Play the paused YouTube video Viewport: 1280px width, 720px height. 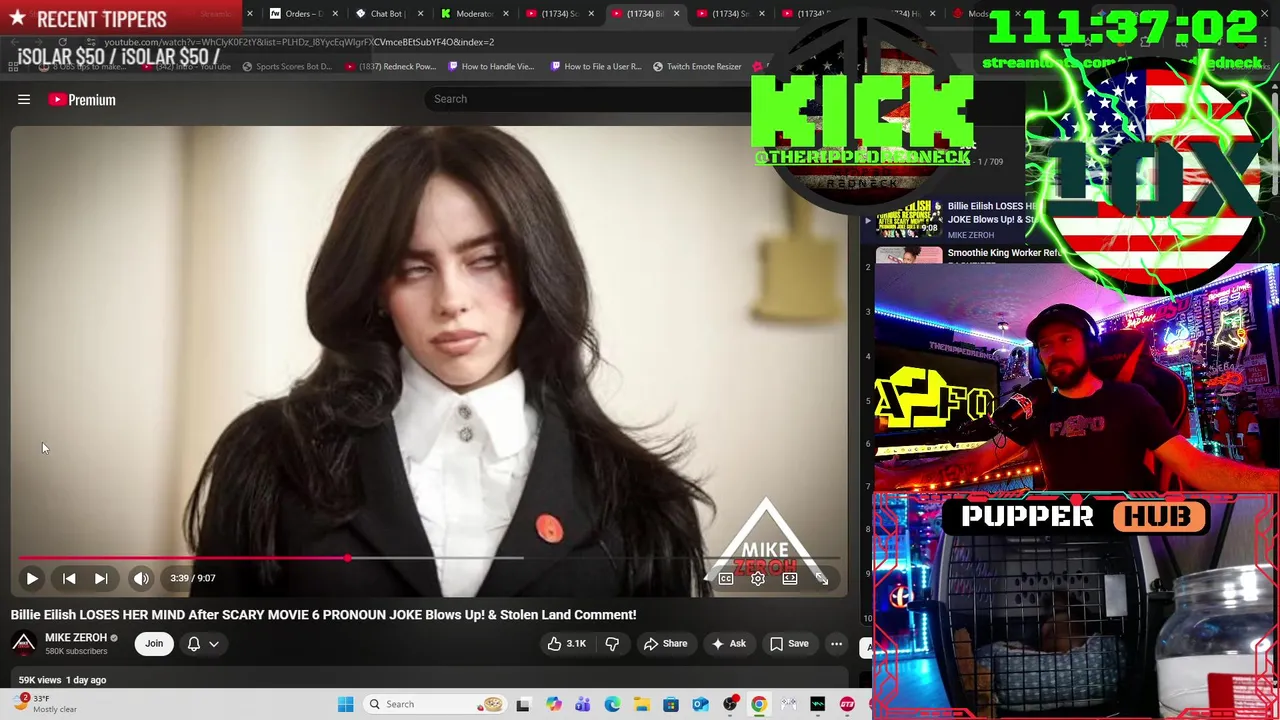tap(32, 578)
